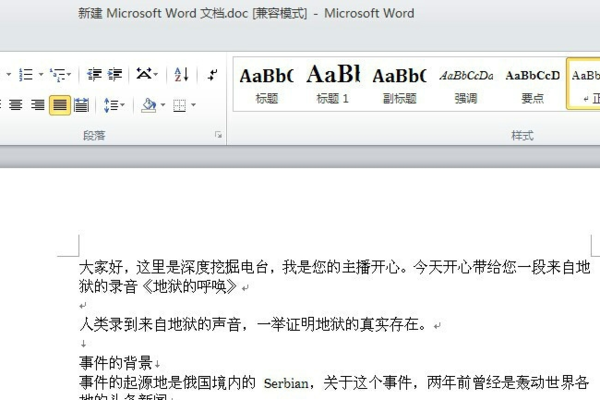Screen dimensions: 600x400
Task: Open the Asian layout dropdown
Action: click(x=147, y=74)
